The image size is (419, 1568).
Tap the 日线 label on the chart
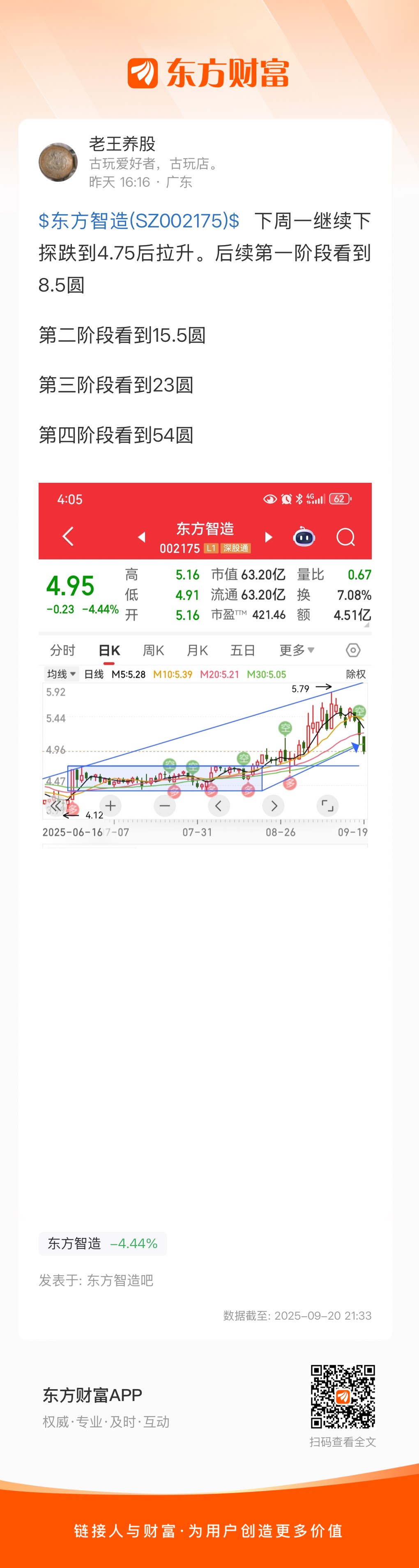(94, 674)
